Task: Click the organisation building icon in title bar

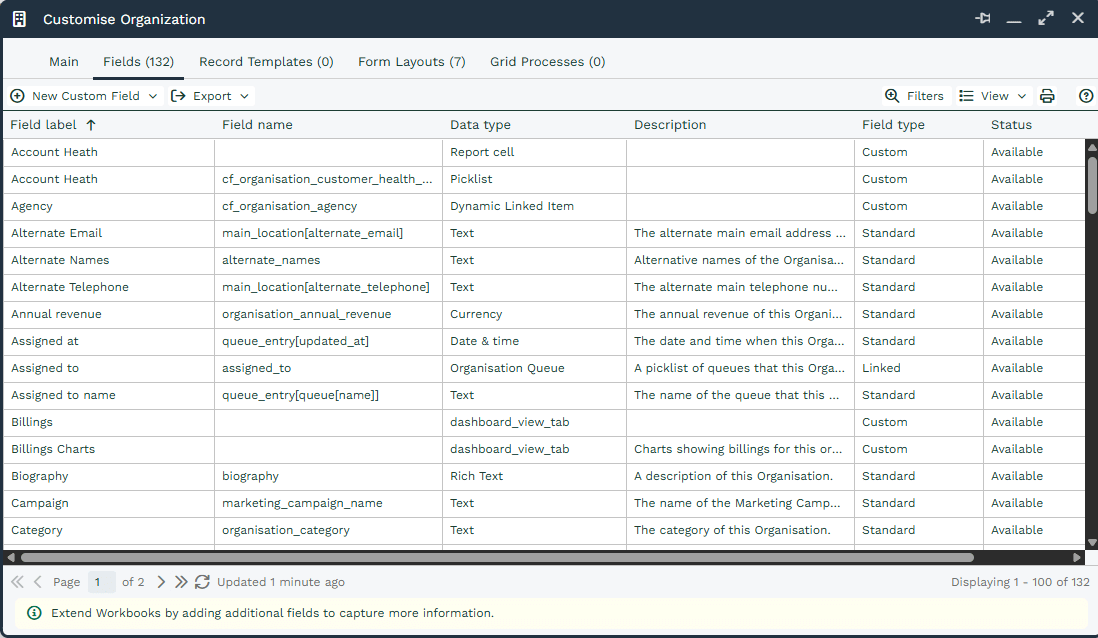Action: pos(19,19)
